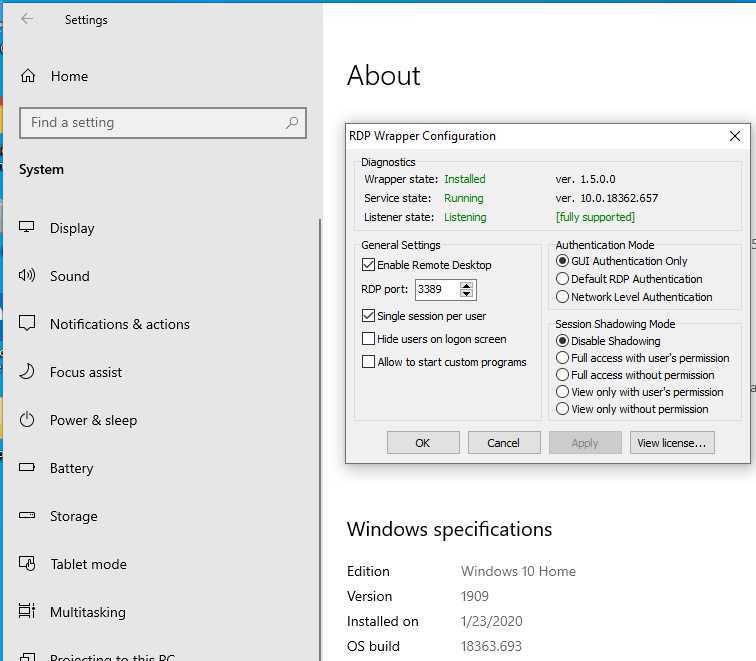Click the 'Running' service state text

pyautogui.click(x=463, y=198)
